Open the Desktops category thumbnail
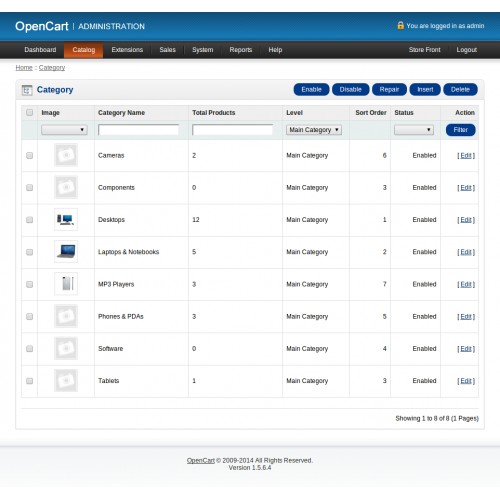This screenshot has height=500, width=500. click(x=66, y=219)
